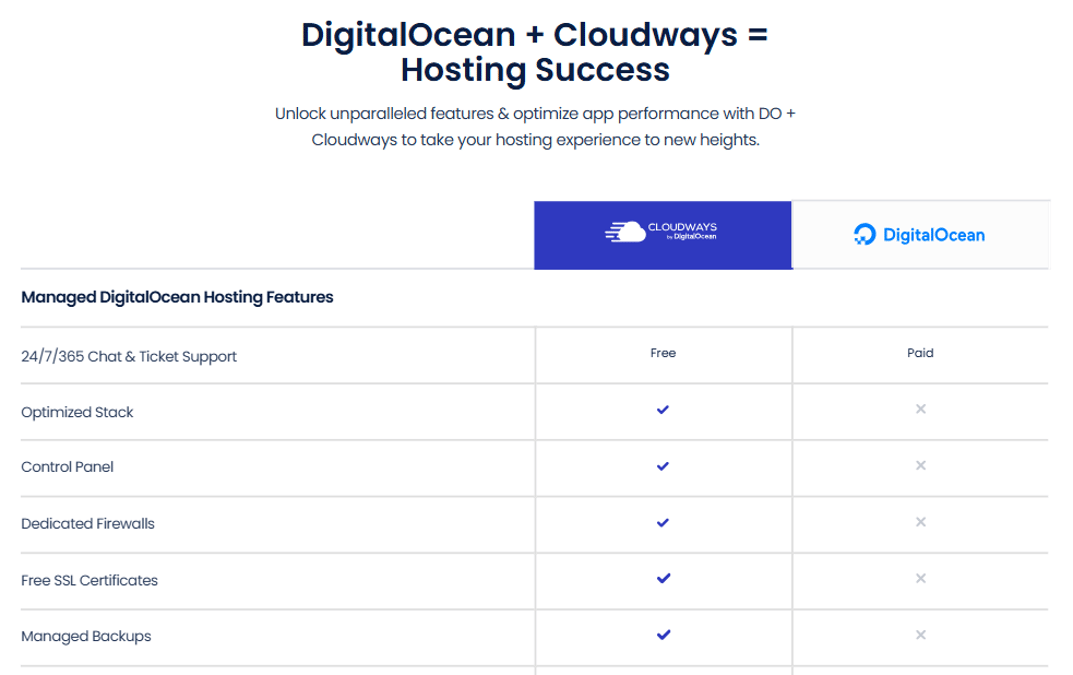Select the checkmark for Optimized Stack
Screen dimensions: 1073x675
(x=662, y=411)
